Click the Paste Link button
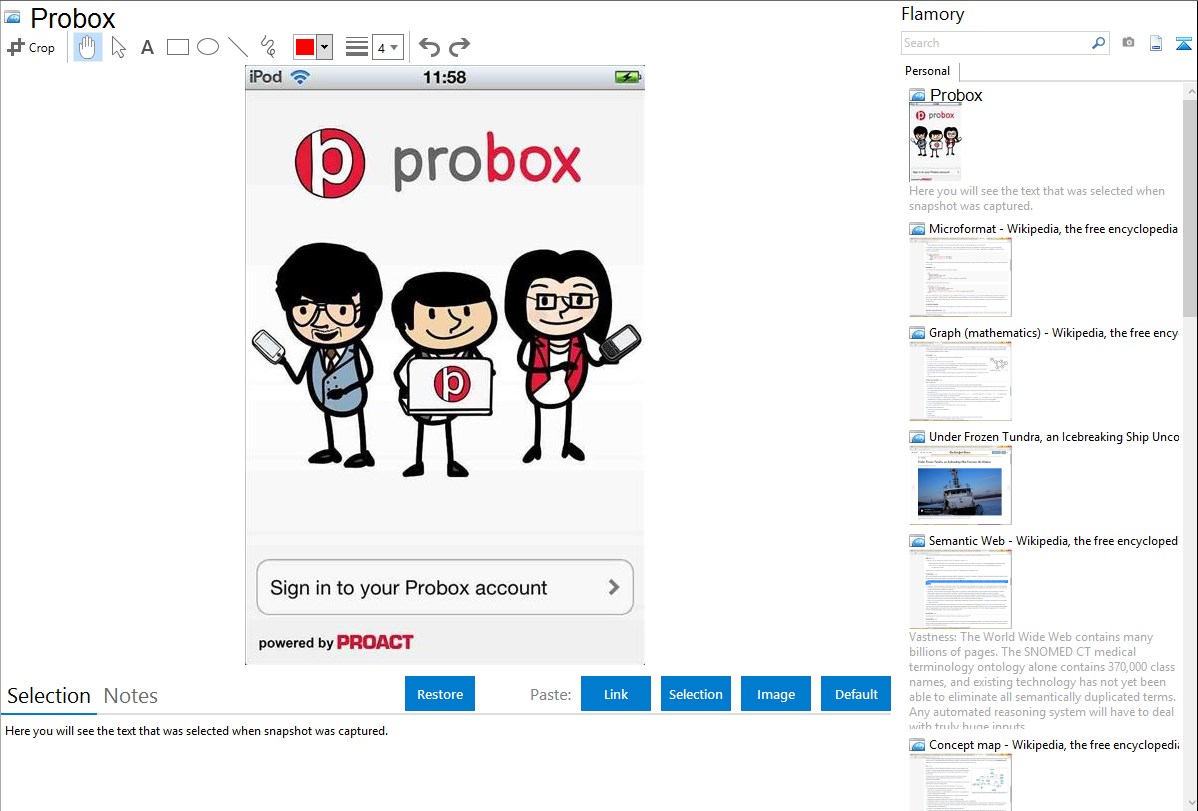1198x811 pixels. coord(616,694)
